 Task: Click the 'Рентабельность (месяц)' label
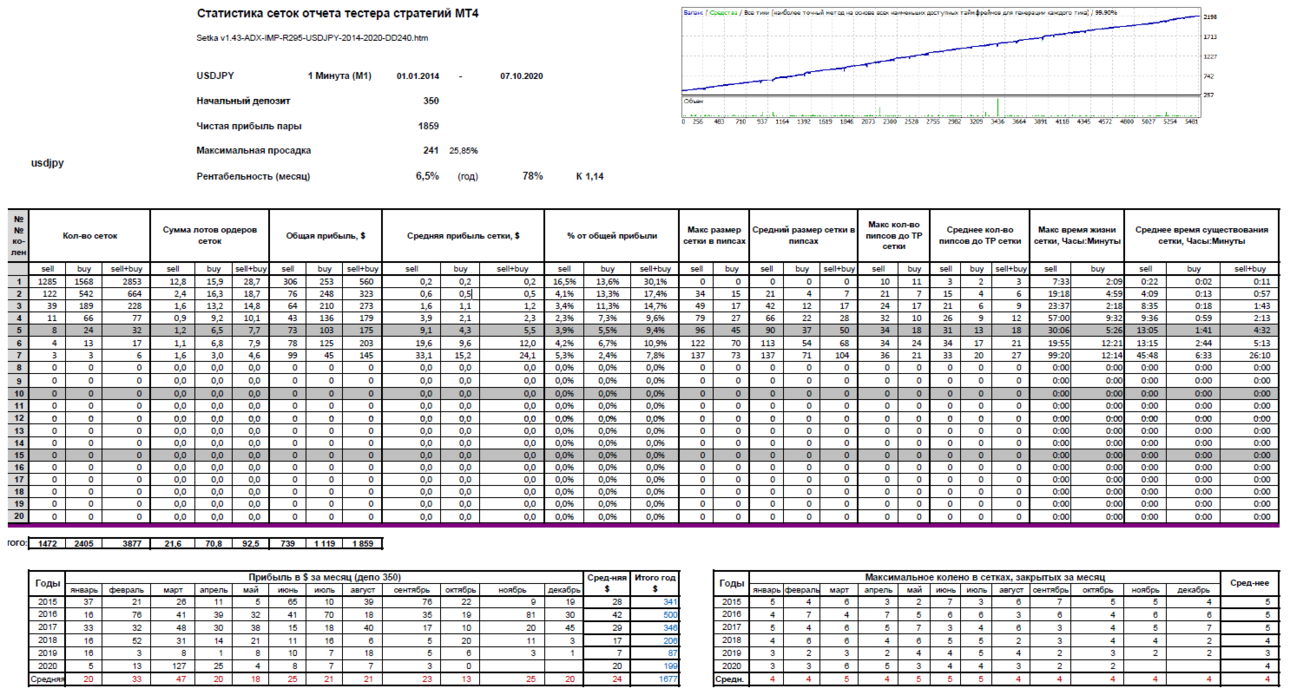254,176
